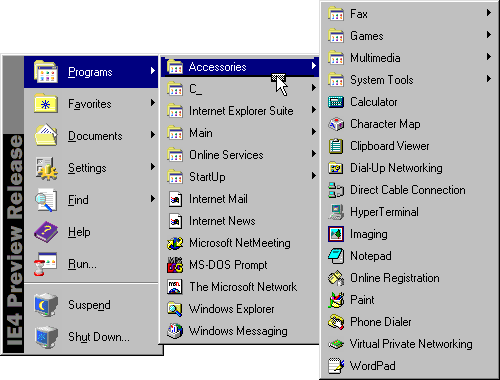Click Run... in the Start menu
Screen dimensions: 500x380
(x=91, y=264)
